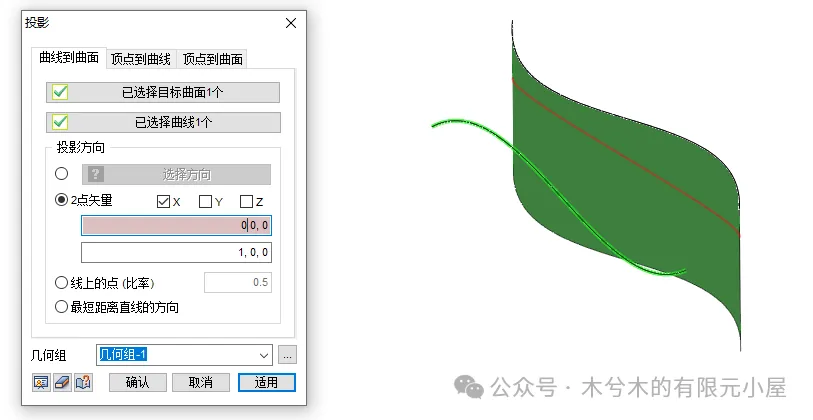Uncheck the X axis checkbox
Image resolution: width=813 pixels, height=420 pixels.
pyautogui.click(x=163, y=201)
